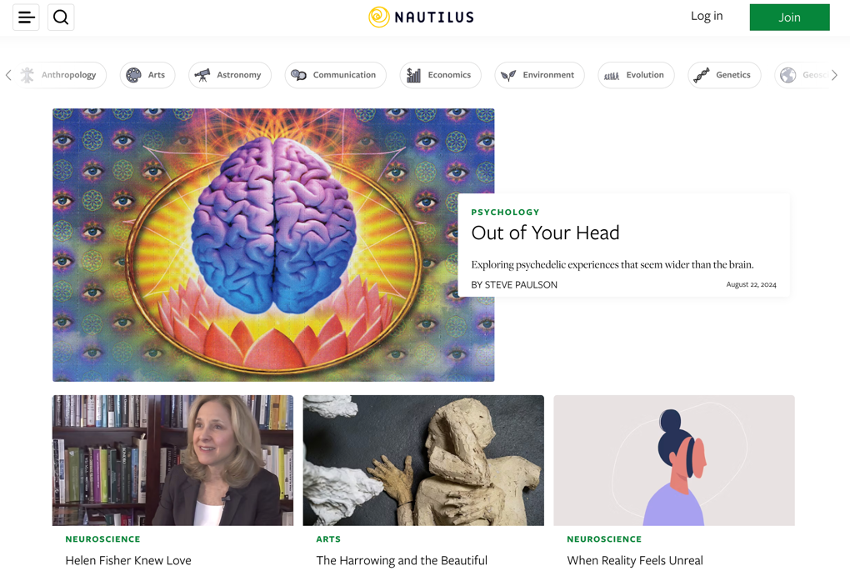Open the woman illustration thumbnail
Image resolution: width=850 pixels, height=582 pixels.
point(674,460)
